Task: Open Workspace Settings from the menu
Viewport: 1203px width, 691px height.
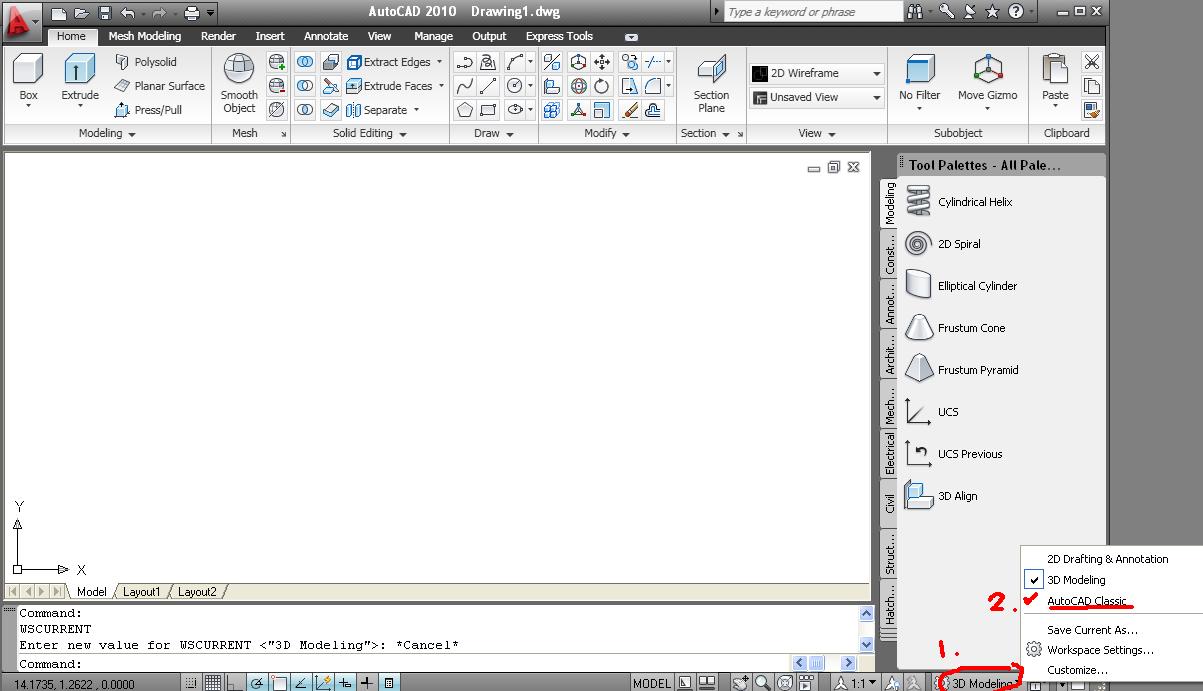Action: coord(1100,650)
